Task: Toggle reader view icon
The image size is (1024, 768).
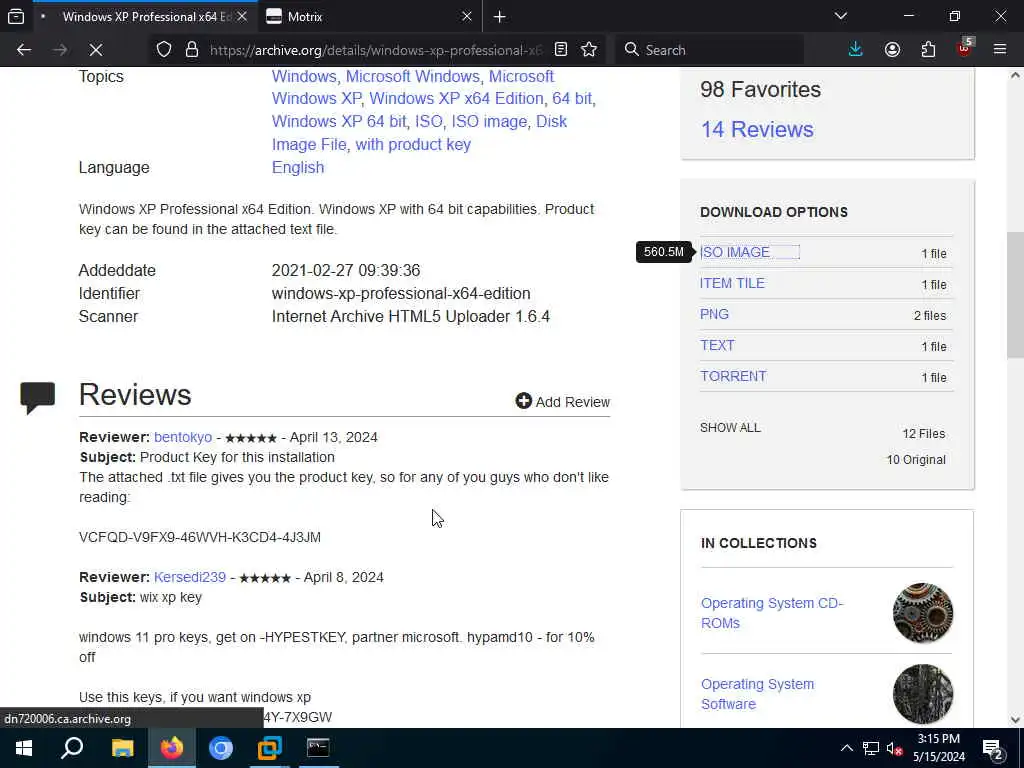Action: pyautogui.click(x=560, y=50)
